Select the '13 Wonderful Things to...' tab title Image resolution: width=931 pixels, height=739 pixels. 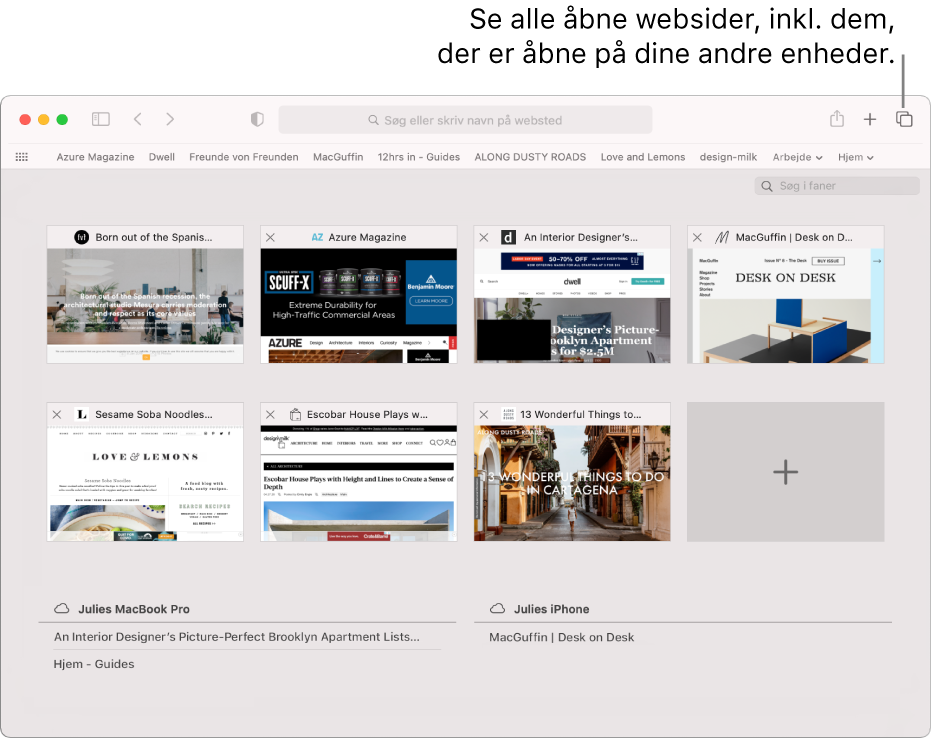coord(581,414)
